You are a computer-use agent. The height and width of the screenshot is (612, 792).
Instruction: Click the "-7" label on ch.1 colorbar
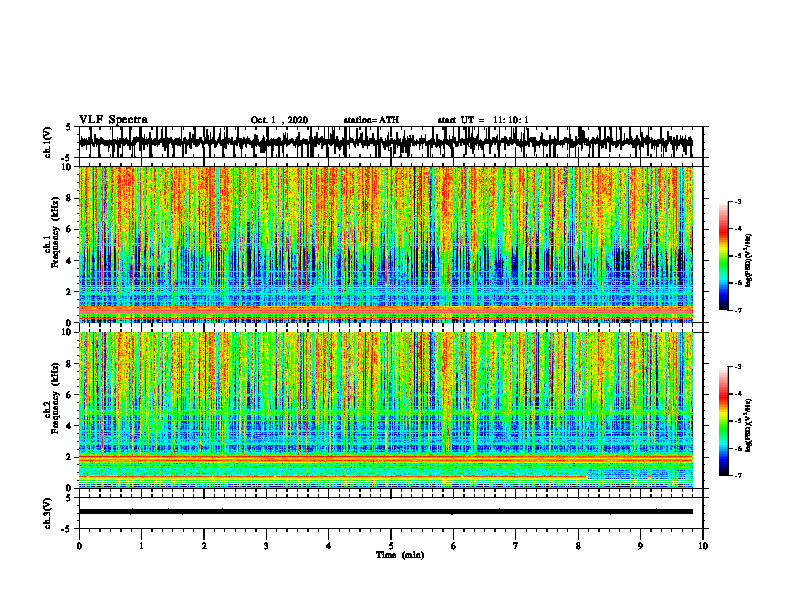738,310
